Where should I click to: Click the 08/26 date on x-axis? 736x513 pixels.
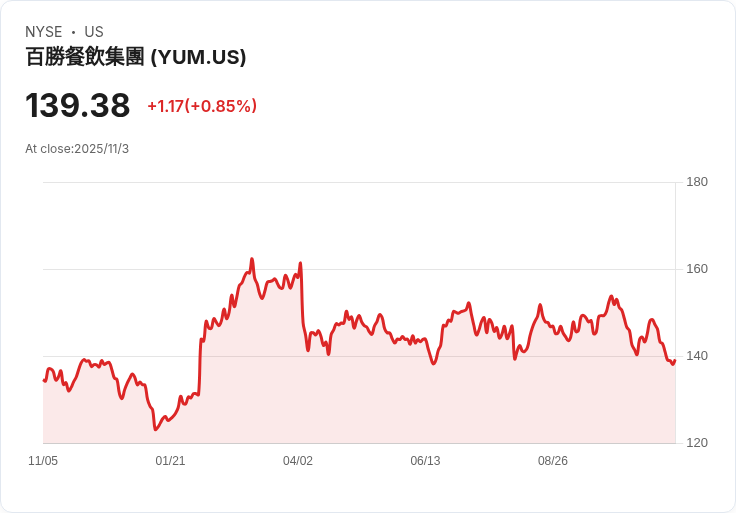pos(553,461)
